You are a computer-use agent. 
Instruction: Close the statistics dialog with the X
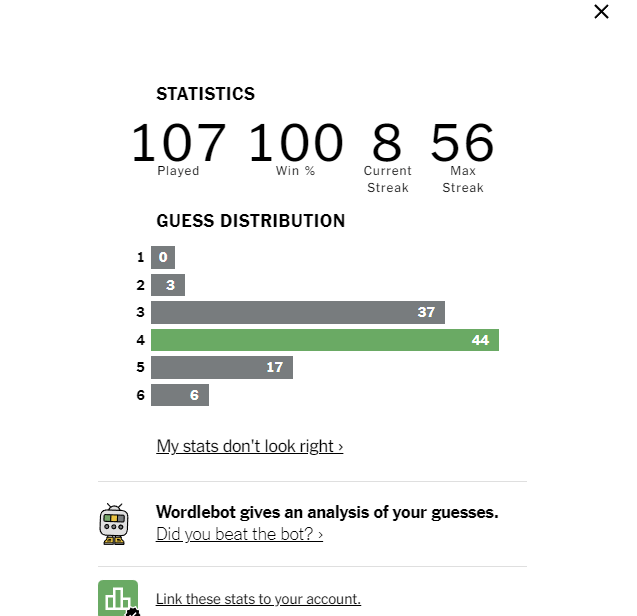pyautogui.click(x=601, y=11)
